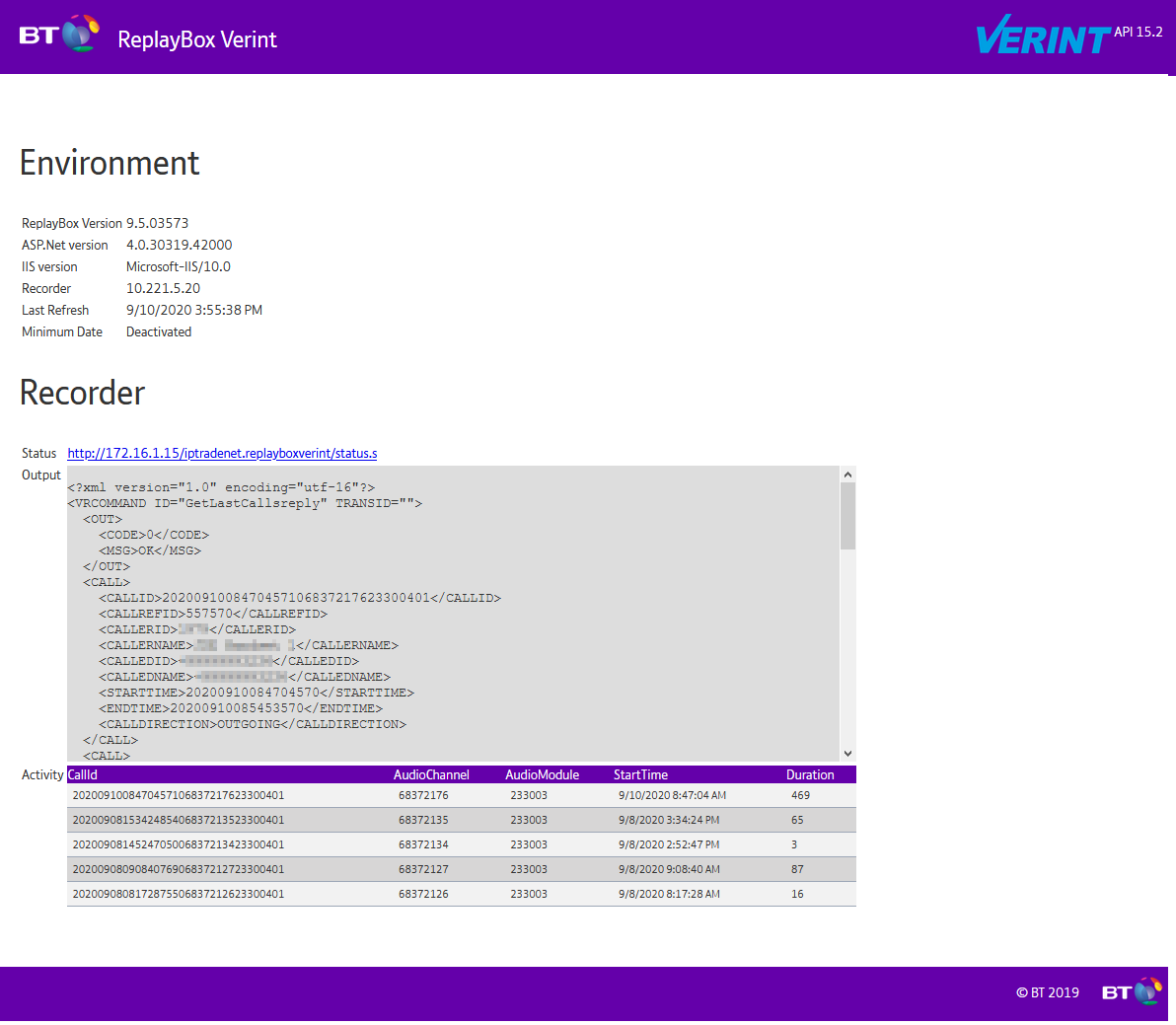Click the BT logo in footer
The height and width of the screenshot is (1025, 1176).
1132,991
